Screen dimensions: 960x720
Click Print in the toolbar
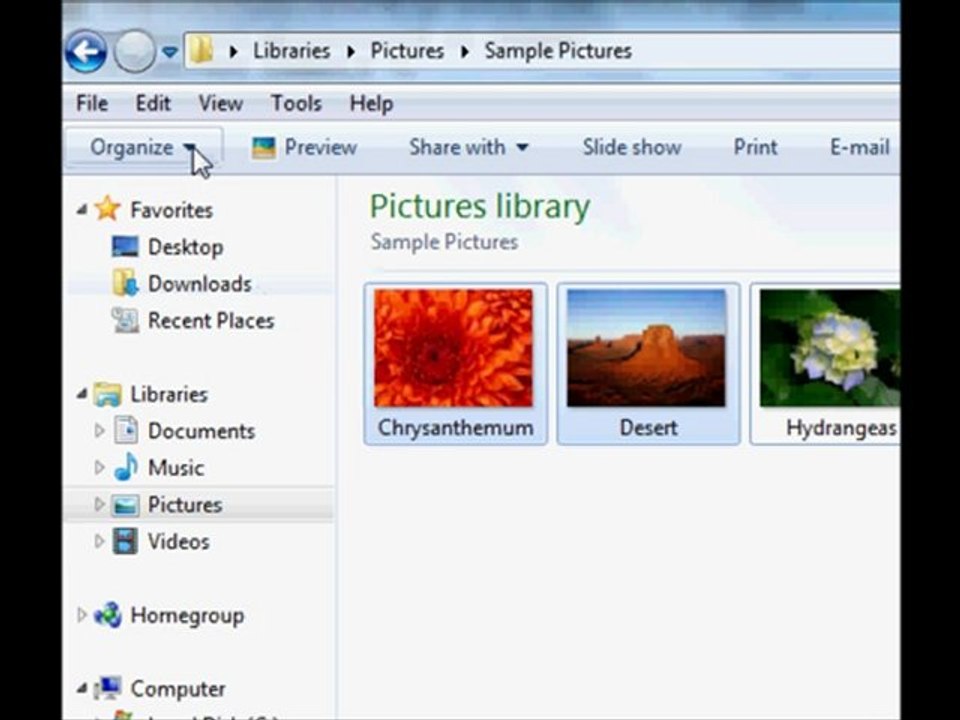(x=756, y=148)
